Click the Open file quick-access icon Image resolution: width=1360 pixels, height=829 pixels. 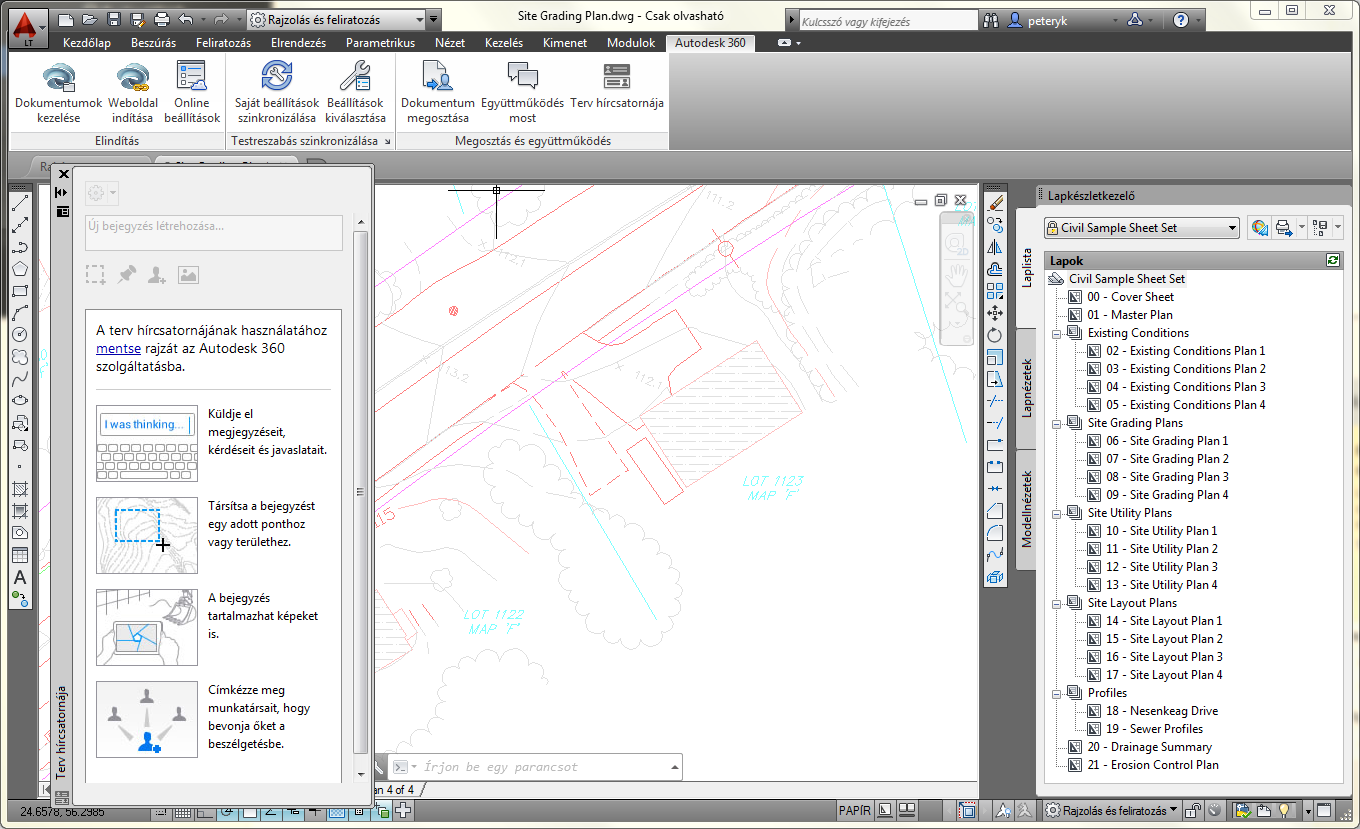click(89, 19)
